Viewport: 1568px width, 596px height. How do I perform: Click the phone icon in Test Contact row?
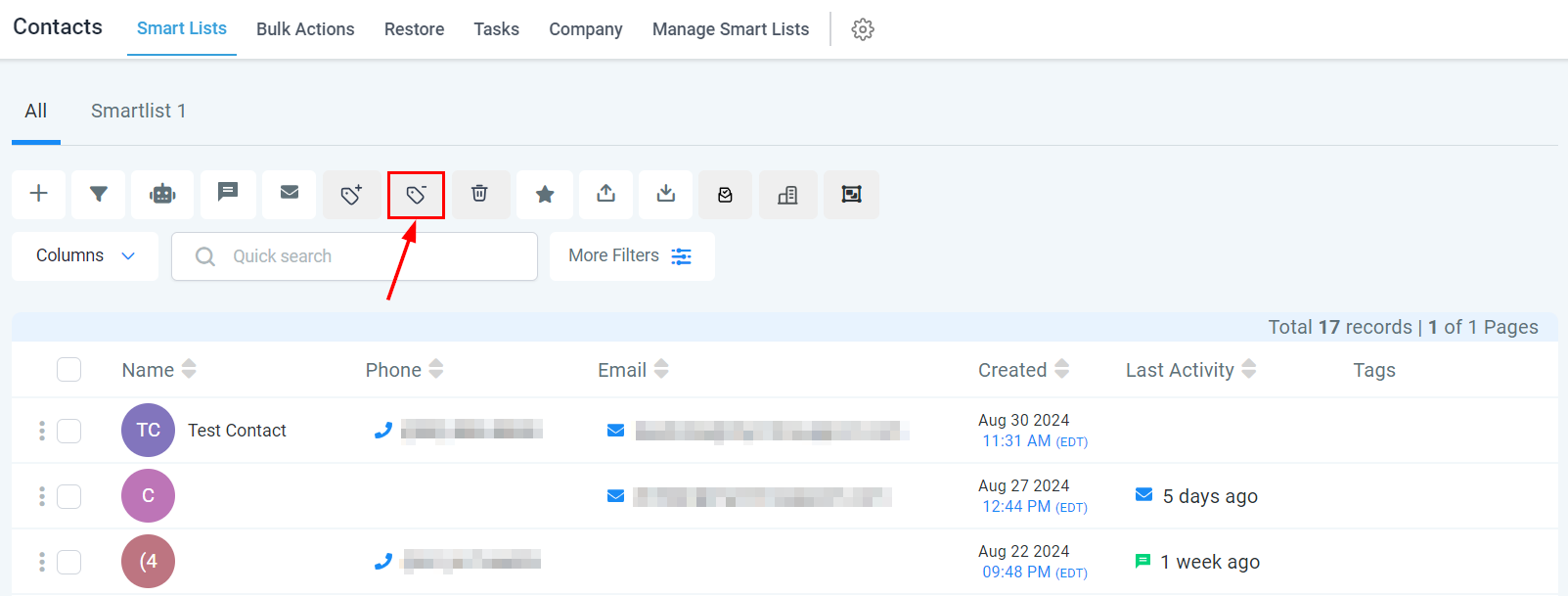[x=383, y=430]
